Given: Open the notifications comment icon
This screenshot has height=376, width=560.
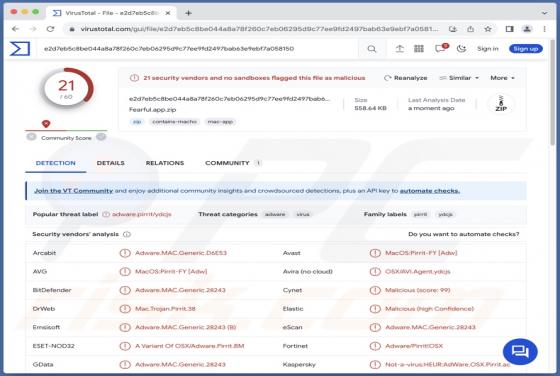Looking at the screenshot, I should pos(440,49).
